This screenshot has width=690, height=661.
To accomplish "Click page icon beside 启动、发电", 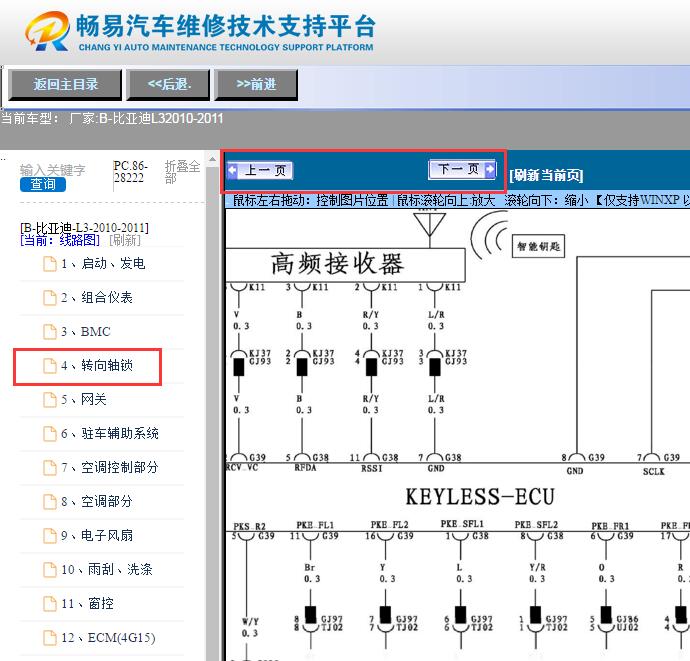I will (50, 264).
